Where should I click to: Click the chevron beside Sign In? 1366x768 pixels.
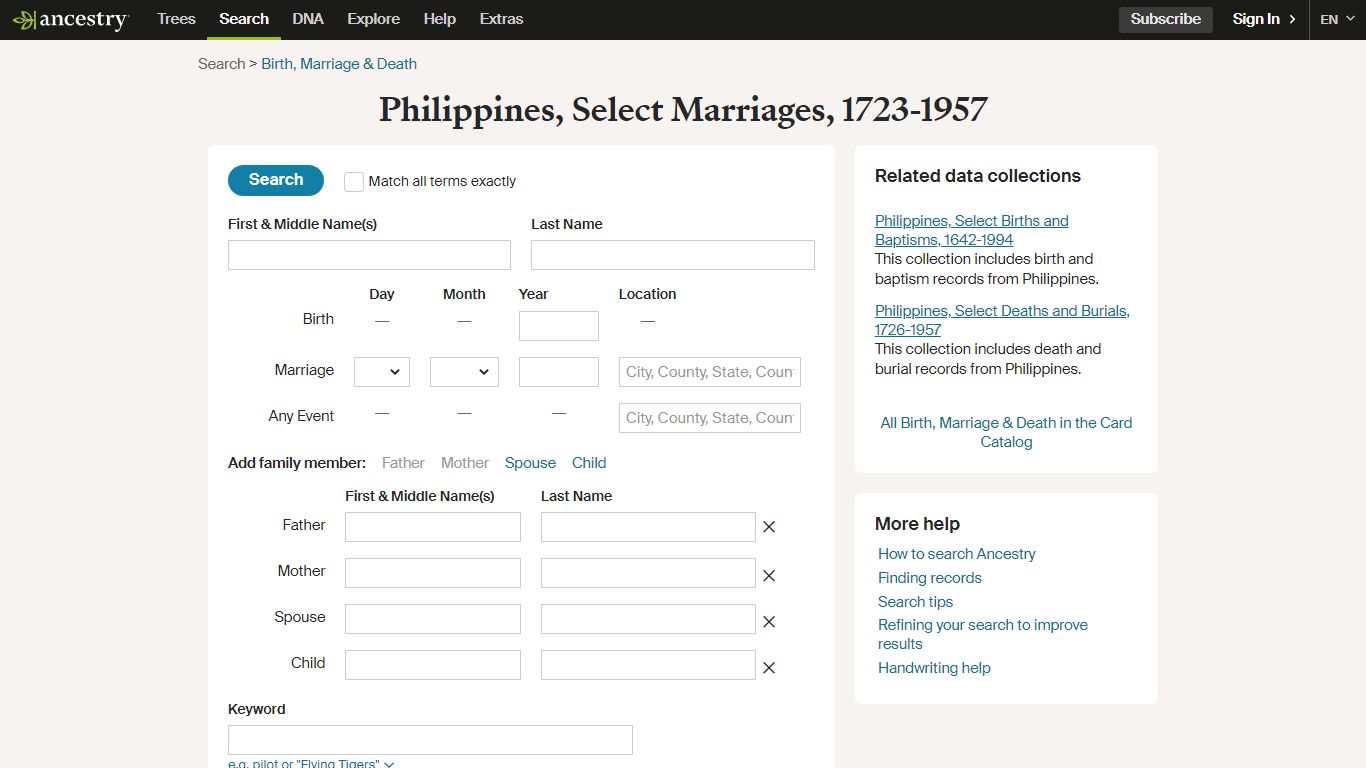coord(1292,19)
